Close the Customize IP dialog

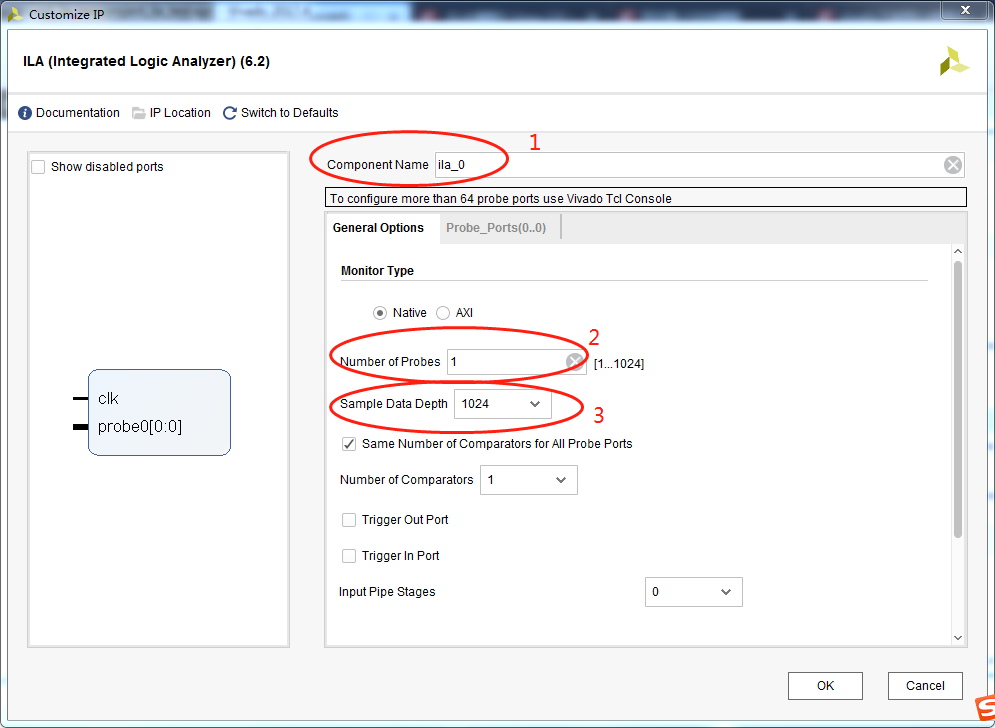965,10
